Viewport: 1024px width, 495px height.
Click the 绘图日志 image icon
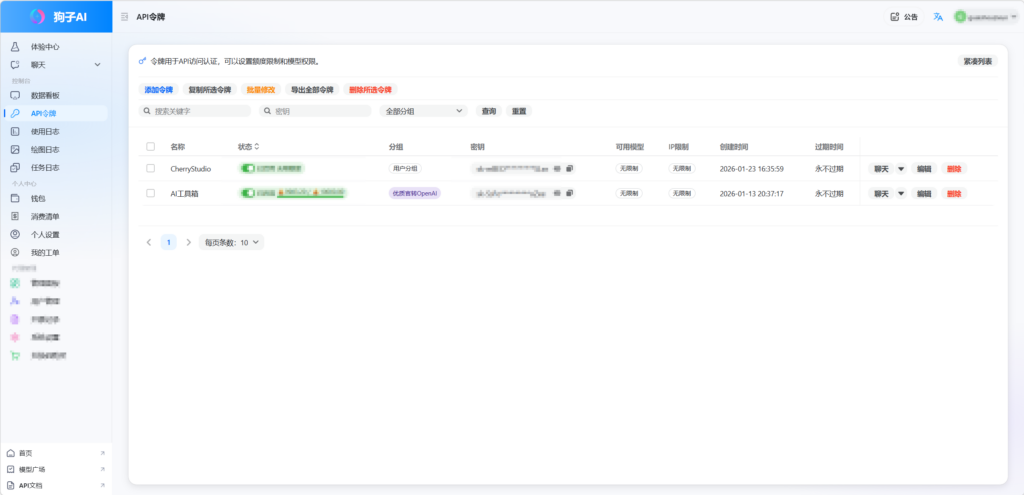[15, 150]
